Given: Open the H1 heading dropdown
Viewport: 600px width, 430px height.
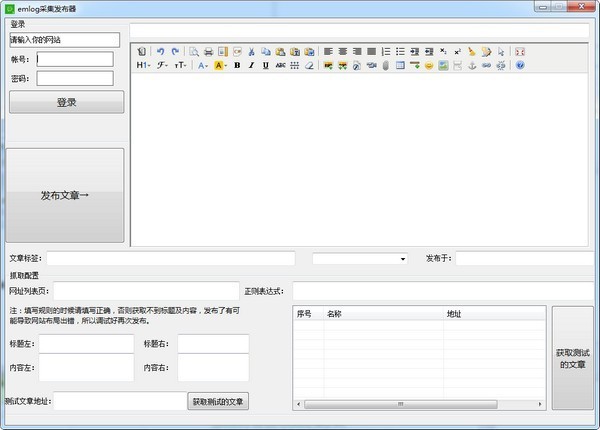Looking at the screenshot, I should 143,65.
